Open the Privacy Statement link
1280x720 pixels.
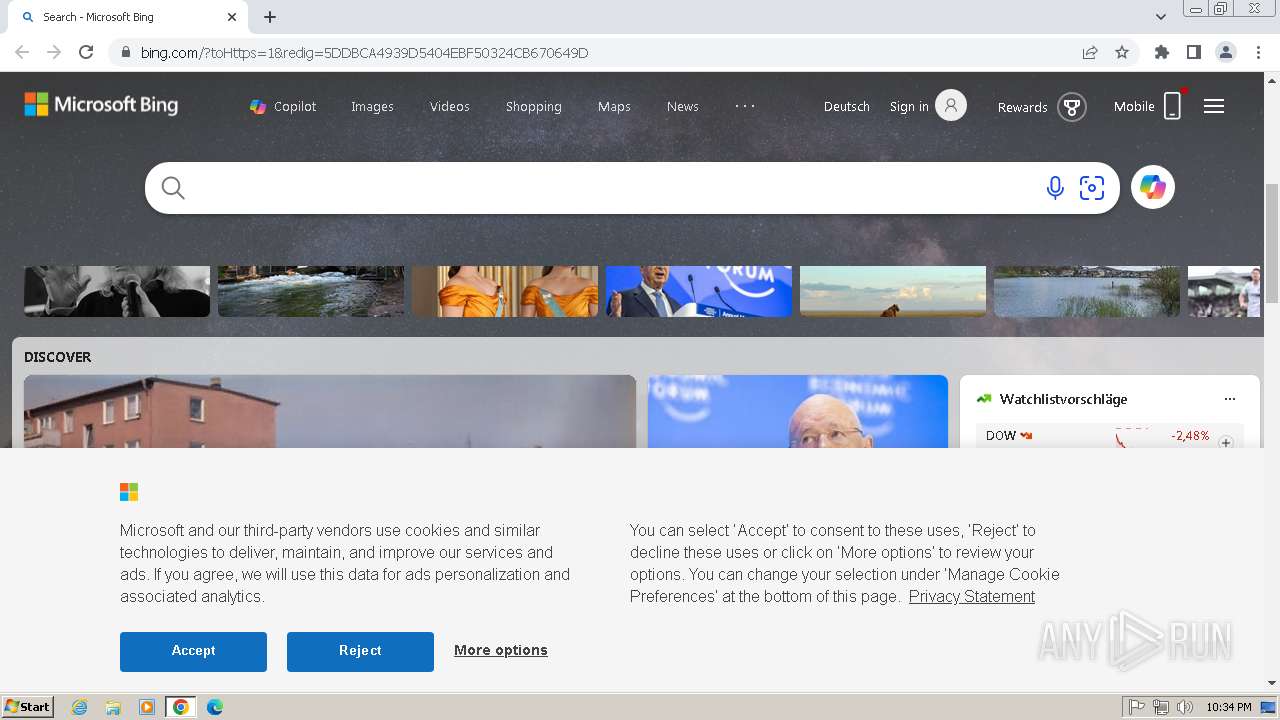972,596
